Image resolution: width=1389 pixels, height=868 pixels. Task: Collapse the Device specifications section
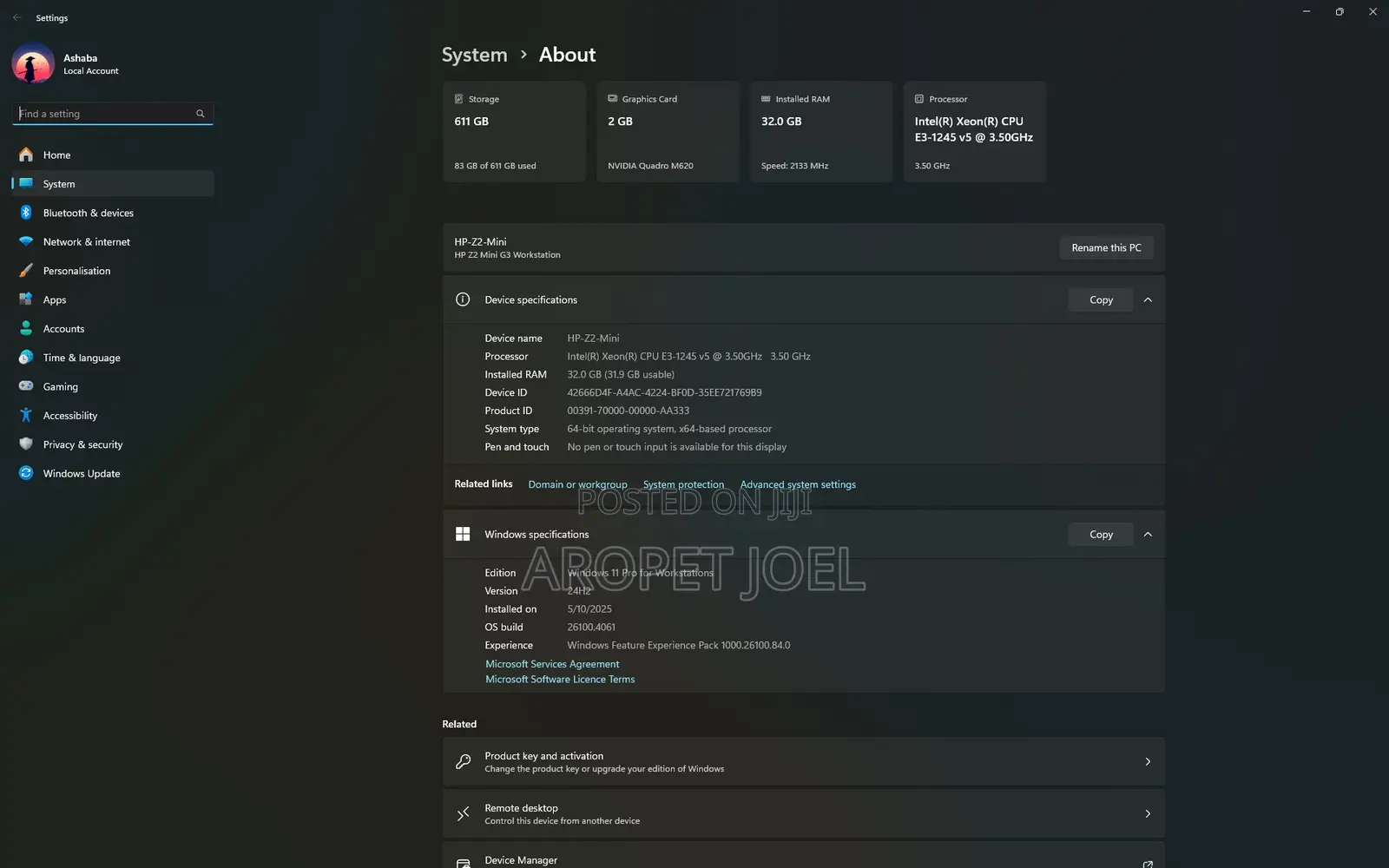1148,300
